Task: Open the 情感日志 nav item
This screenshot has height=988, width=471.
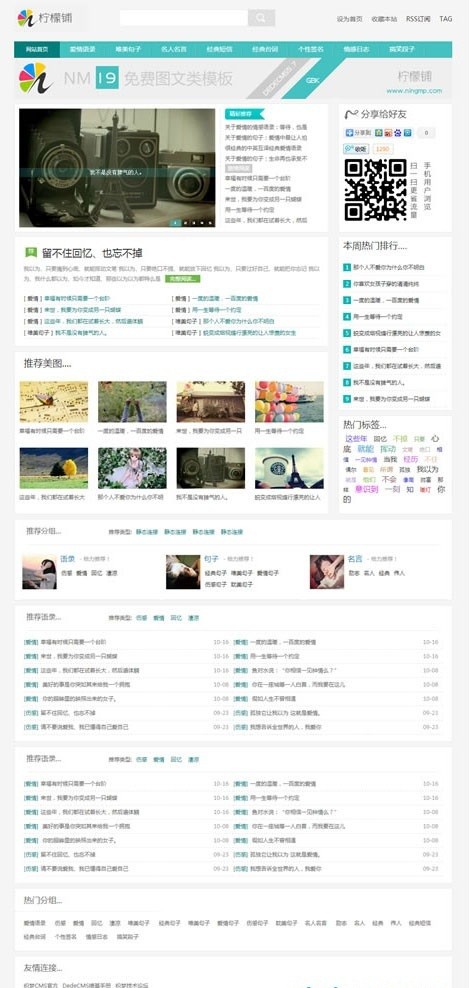Action: coord(356,49)
